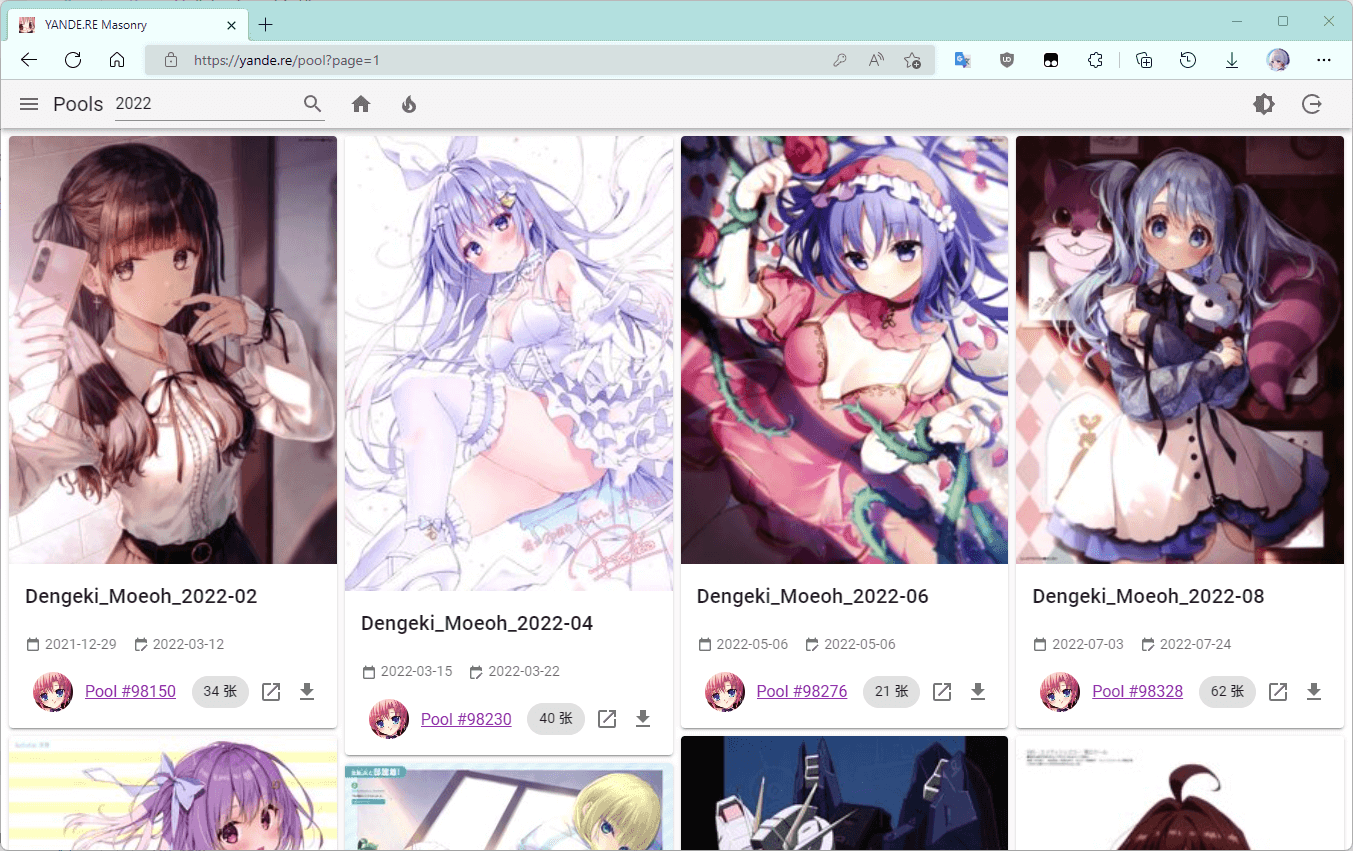Click the Pools header label
Screen dimensions: 1353x851
point(78,104)
